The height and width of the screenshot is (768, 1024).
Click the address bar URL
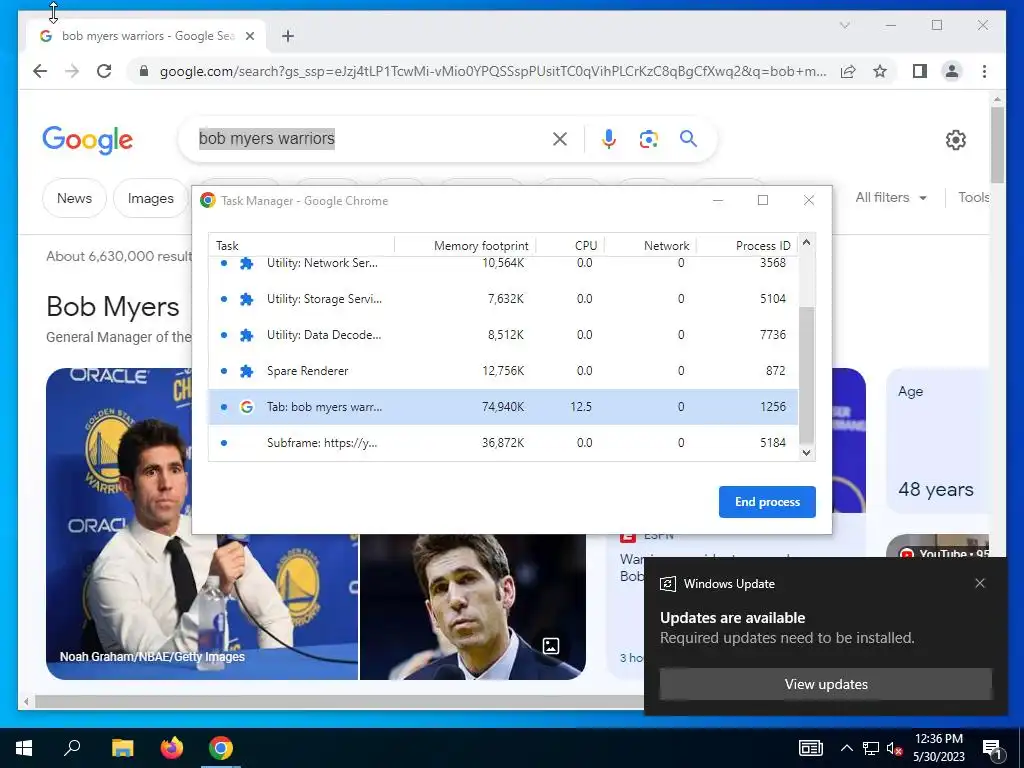pyautogui.click(x=493, y=71)
